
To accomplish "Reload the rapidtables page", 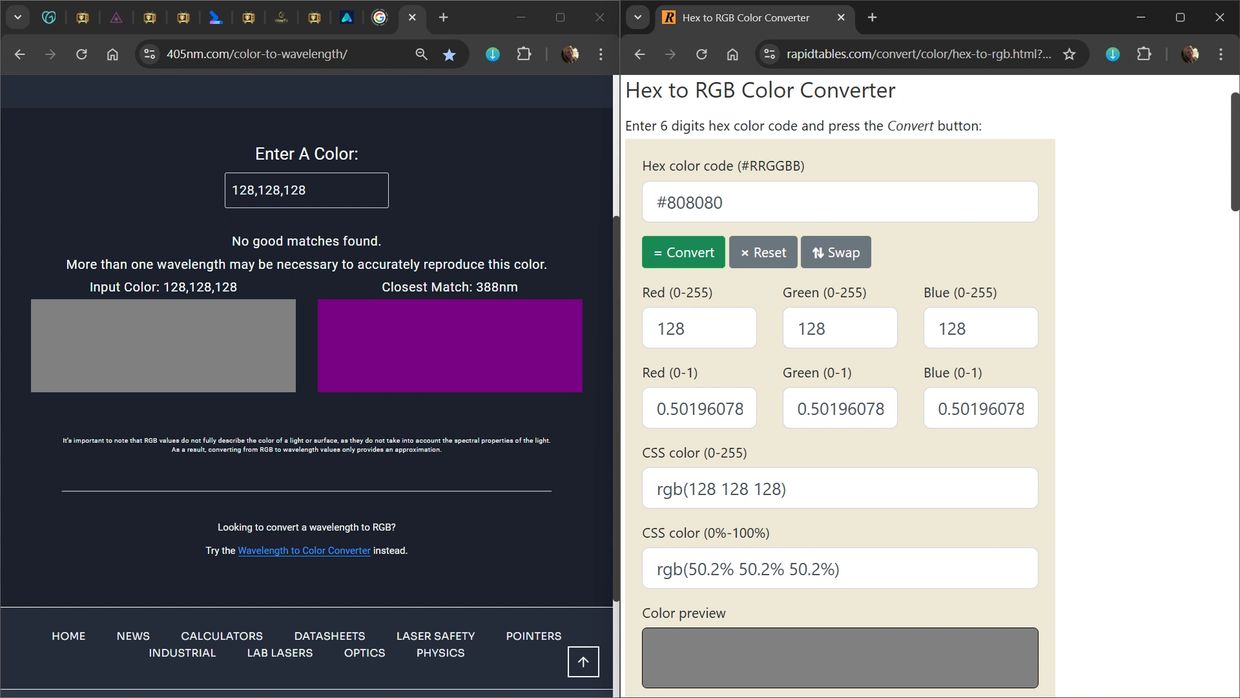I will click(701, 54).
